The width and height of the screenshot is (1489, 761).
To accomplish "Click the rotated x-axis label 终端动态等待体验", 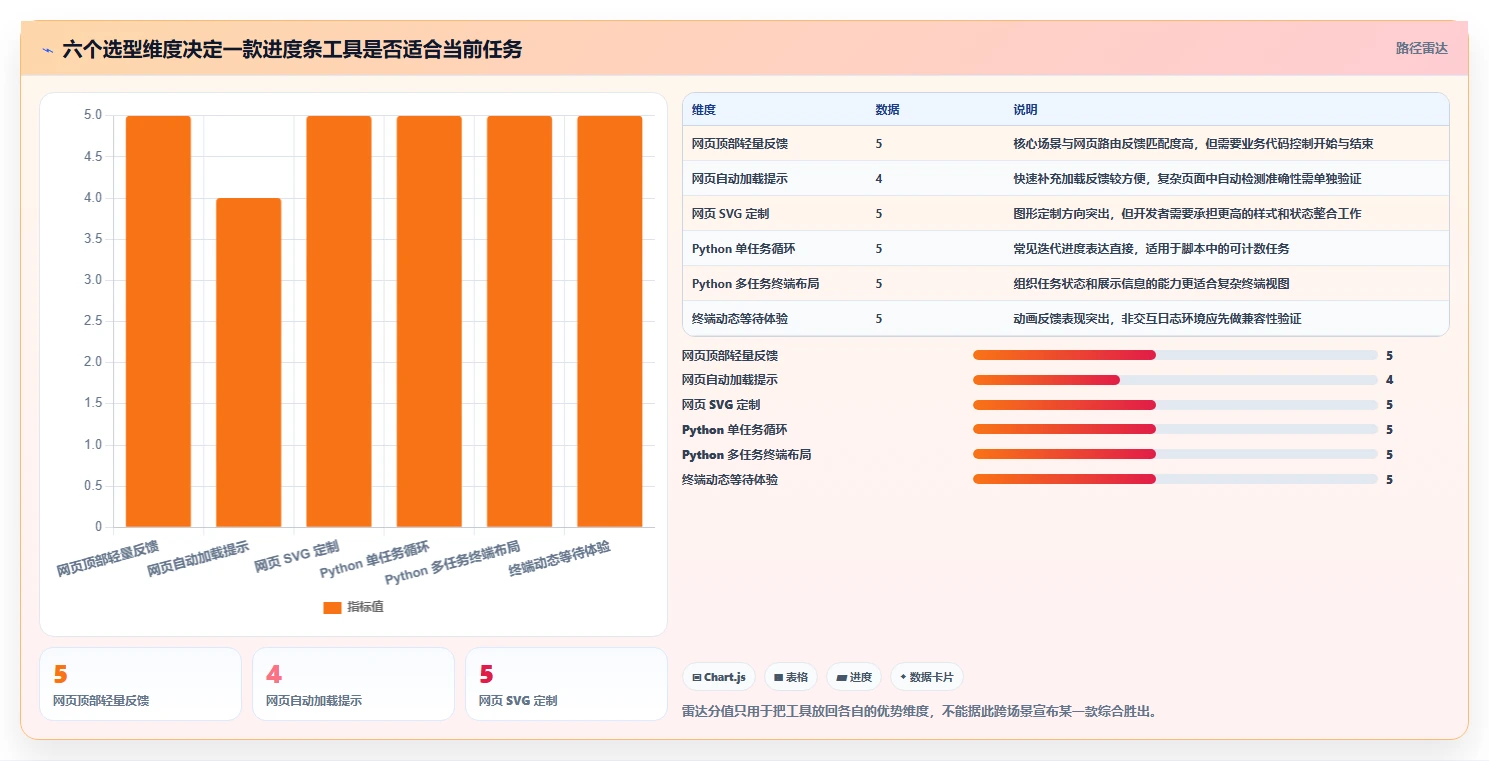I will [x=560, y=558].
